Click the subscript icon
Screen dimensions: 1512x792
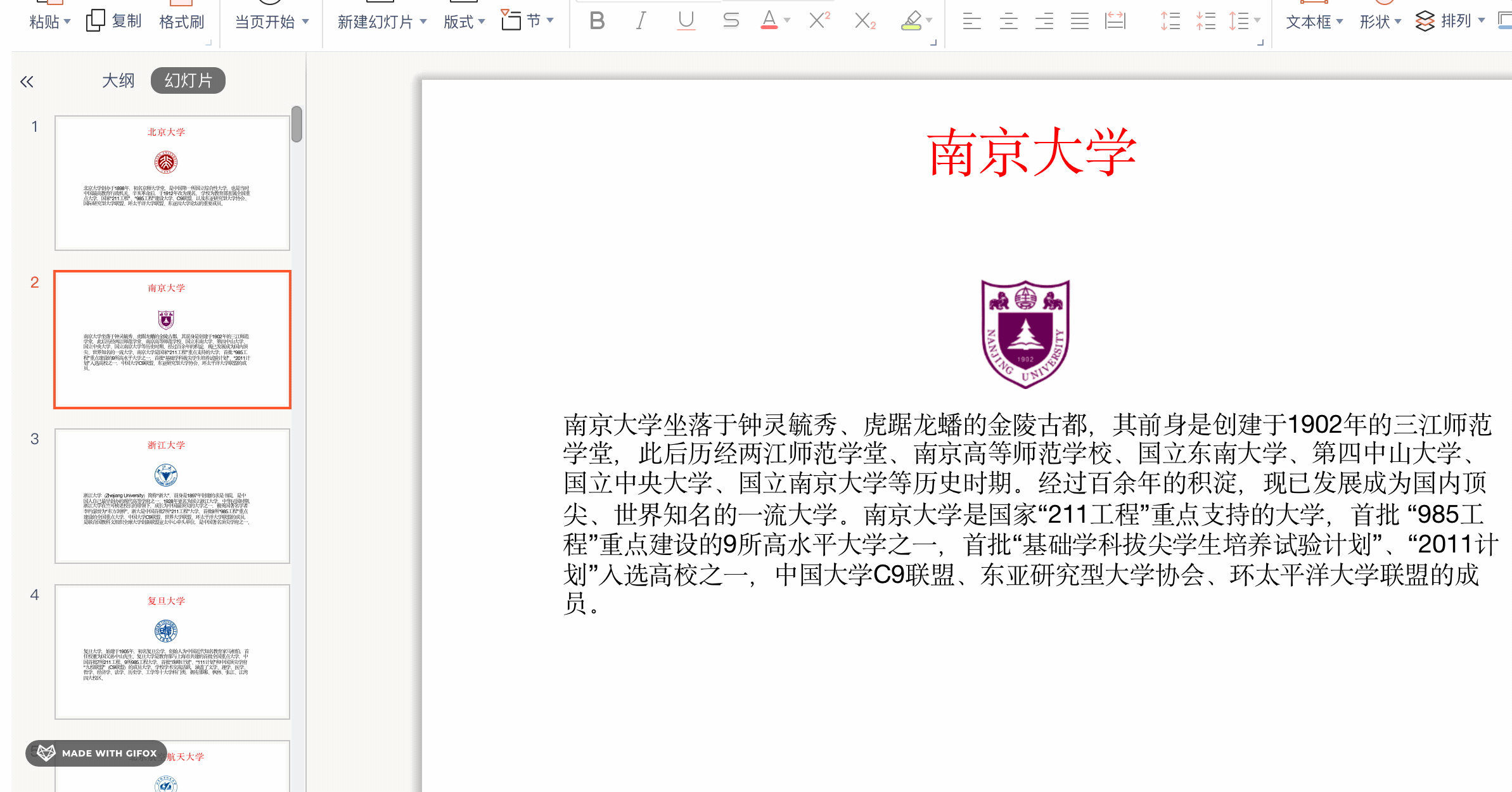(x=864, y=22)
